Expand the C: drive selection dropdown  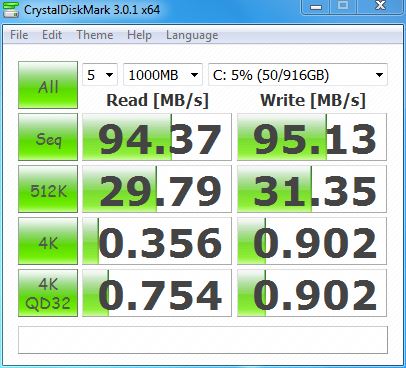click(x=298, y=75)
